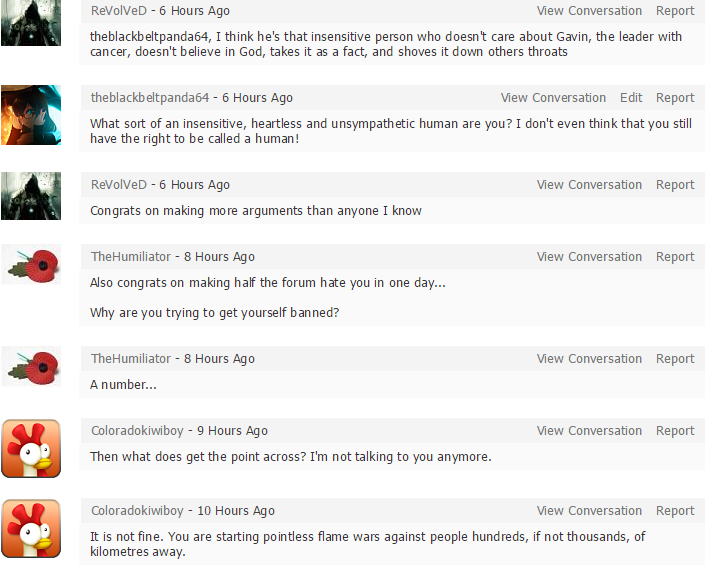Report TheHumiliator's 'A number...' comment
Image resolution: width=716 pixels, height=582 pixels.
675,359
